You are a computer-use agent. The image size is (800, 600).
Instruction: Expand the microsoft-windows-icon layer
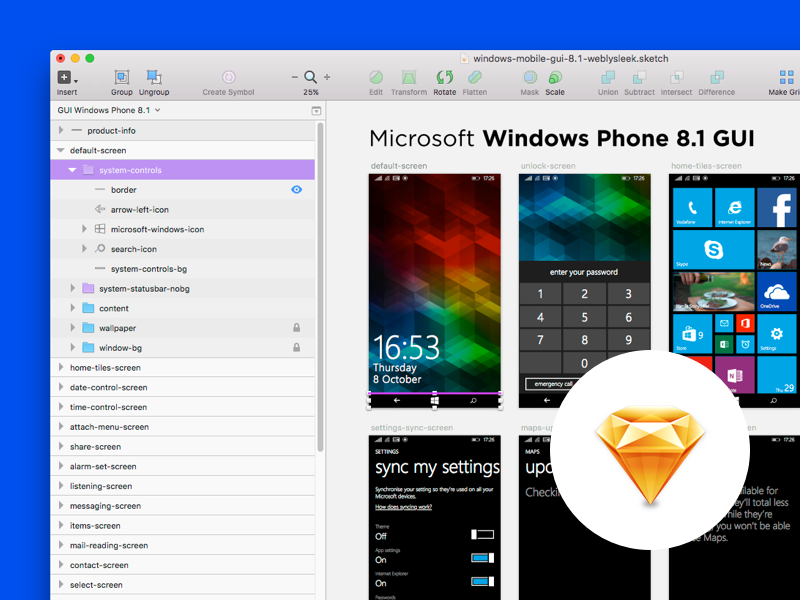[84, 229]
